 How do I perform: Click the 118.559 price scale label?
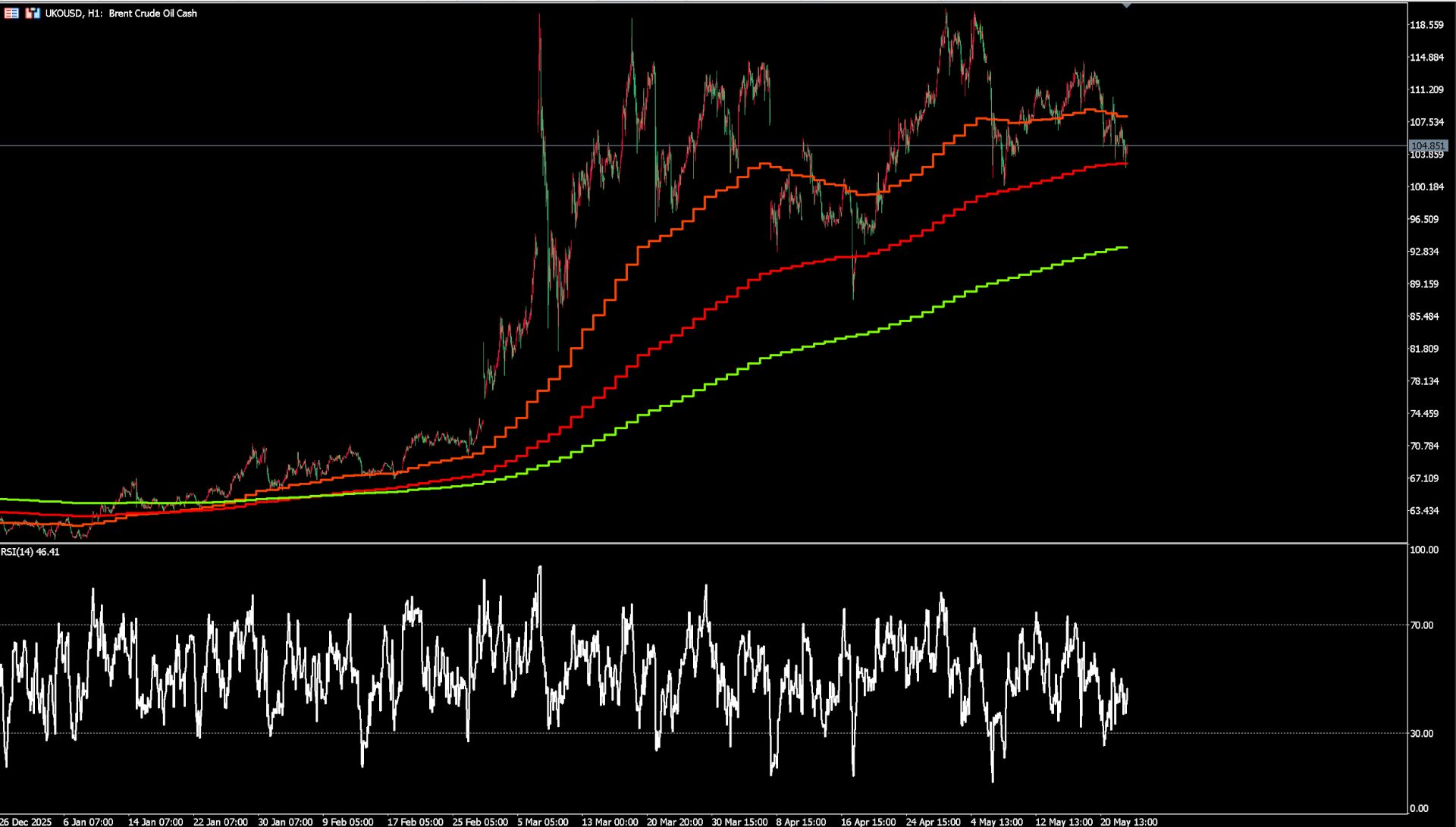click(x=1426, y=25)
